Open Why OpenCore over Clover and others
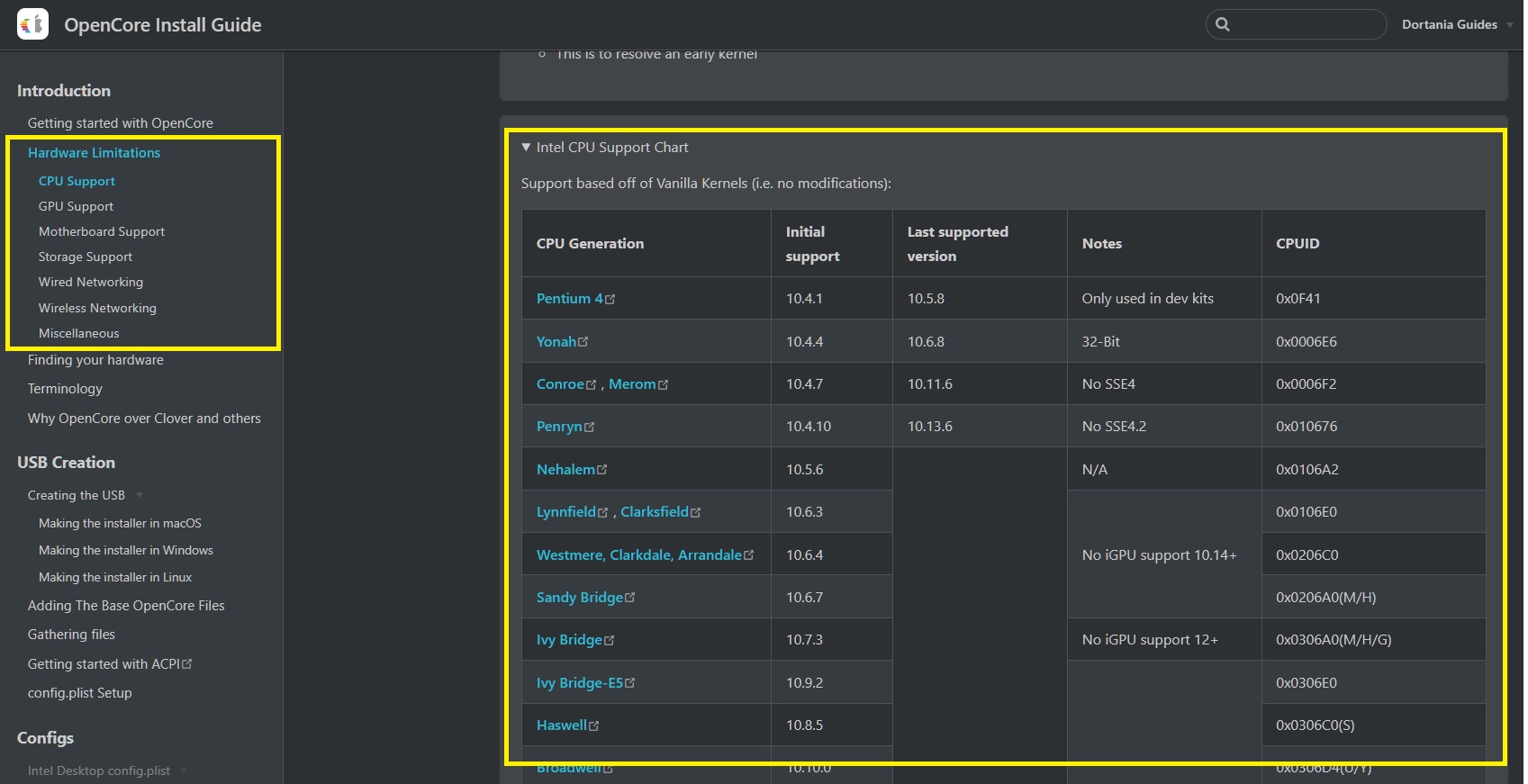Screen dimensions: 1528x784 click(x=144, y=419)
